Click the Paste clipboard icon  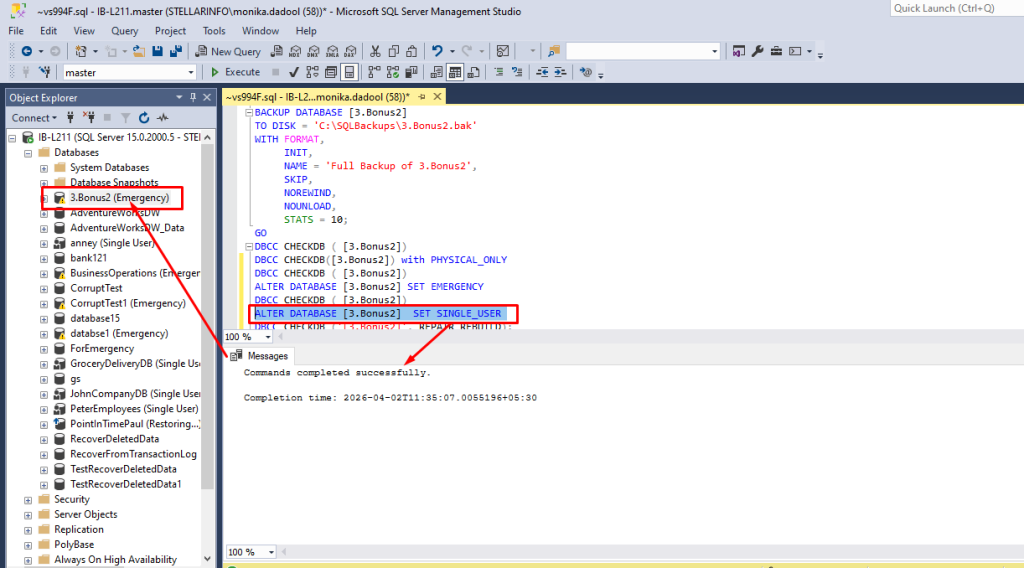[411, 52]
